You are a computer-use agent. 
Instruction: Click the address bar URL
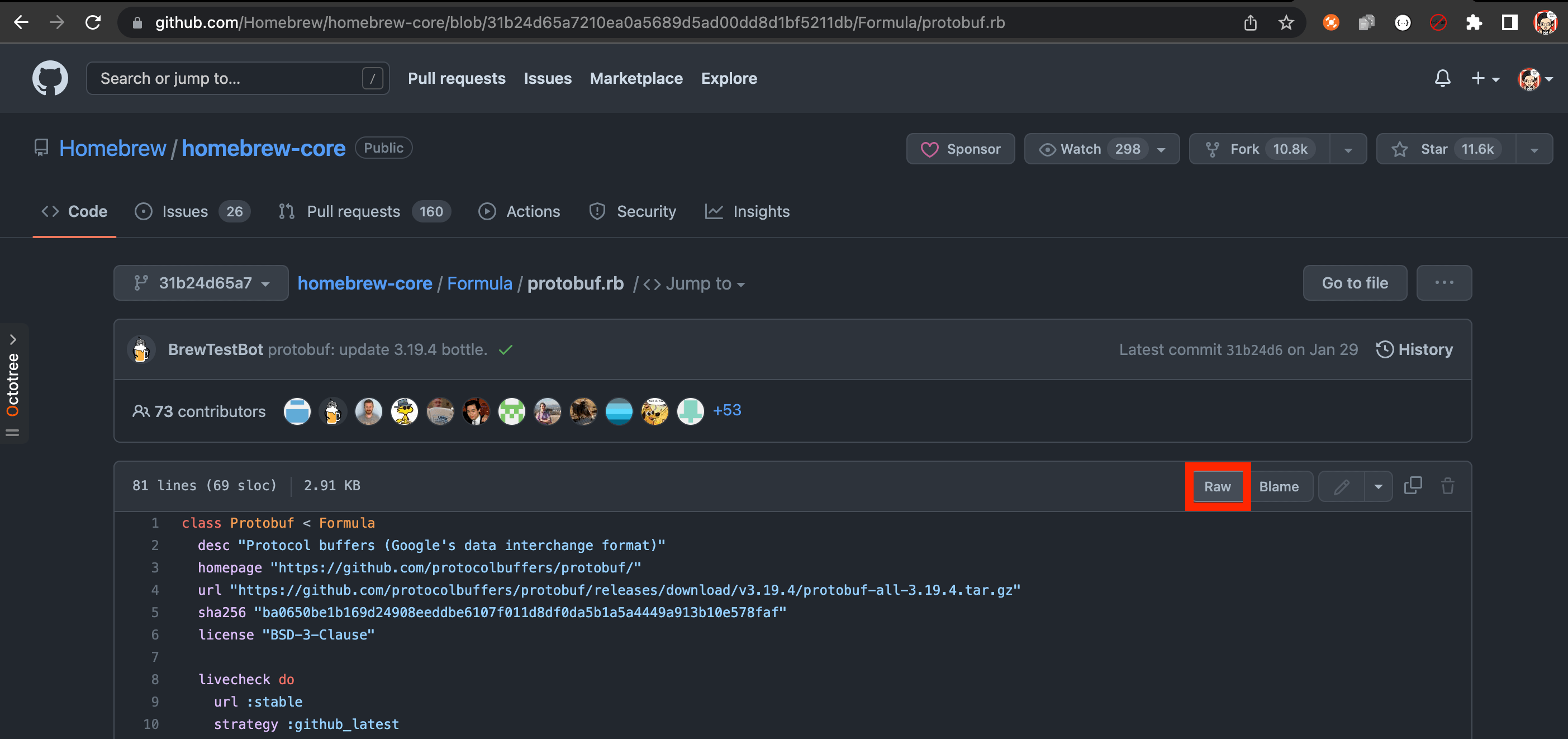tap(579, 22)
